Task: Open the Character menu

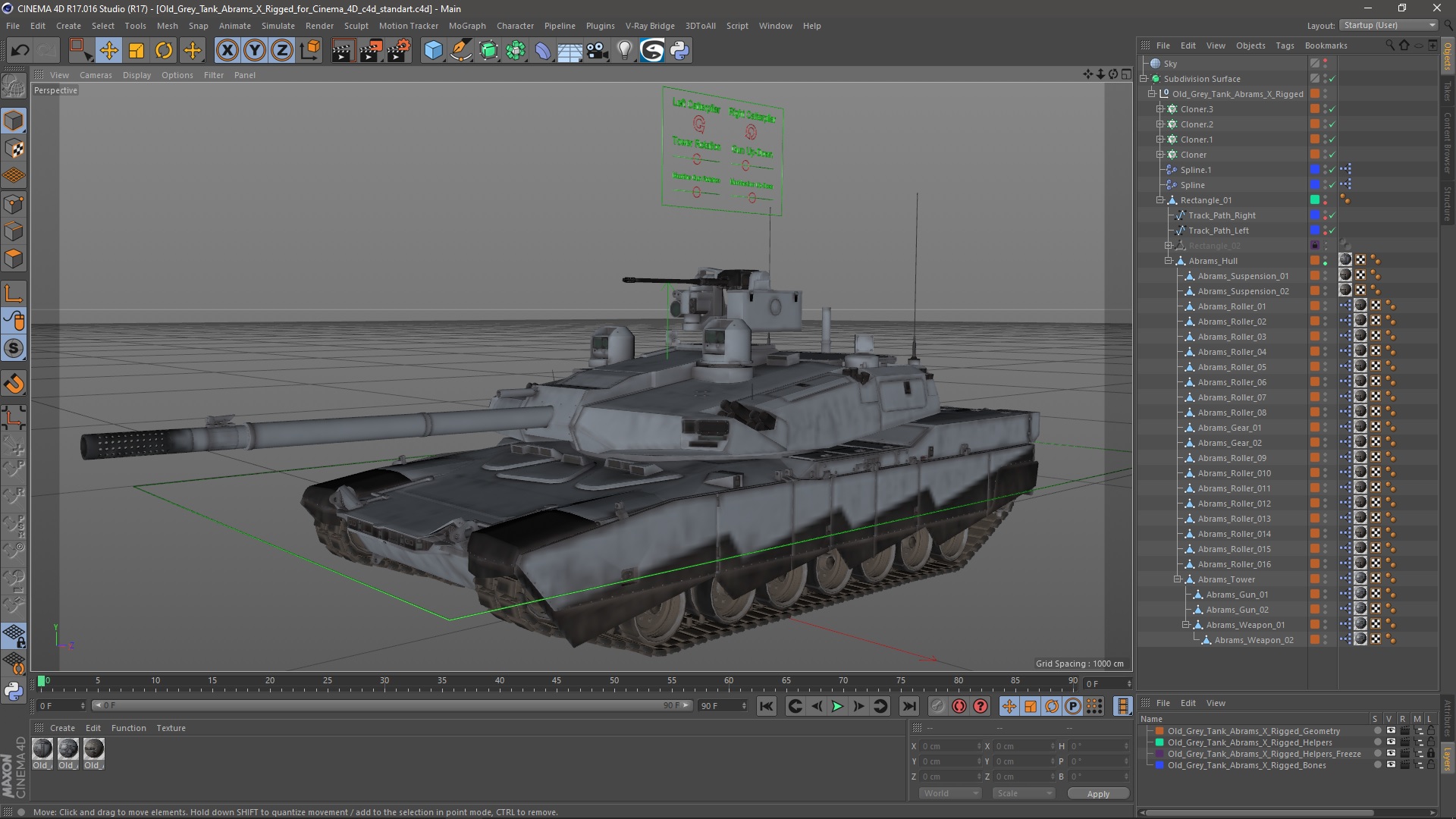Action: 515,26
